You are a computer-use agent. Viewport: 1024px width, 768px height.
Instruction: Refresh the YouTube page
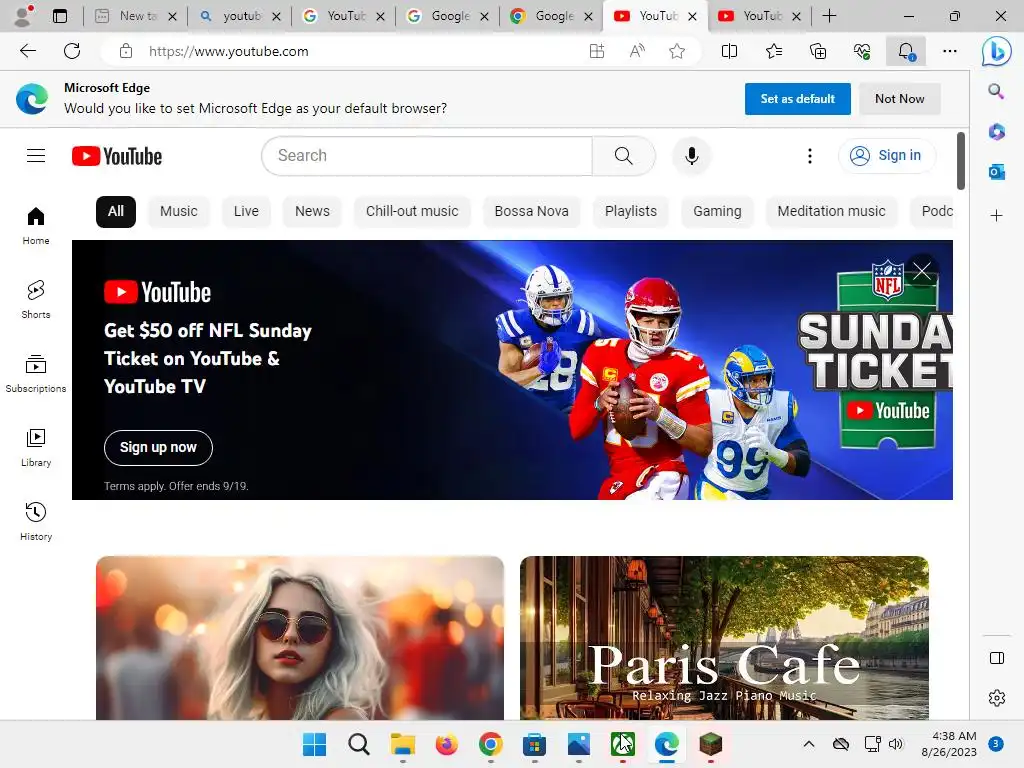[x=72, y=51]
